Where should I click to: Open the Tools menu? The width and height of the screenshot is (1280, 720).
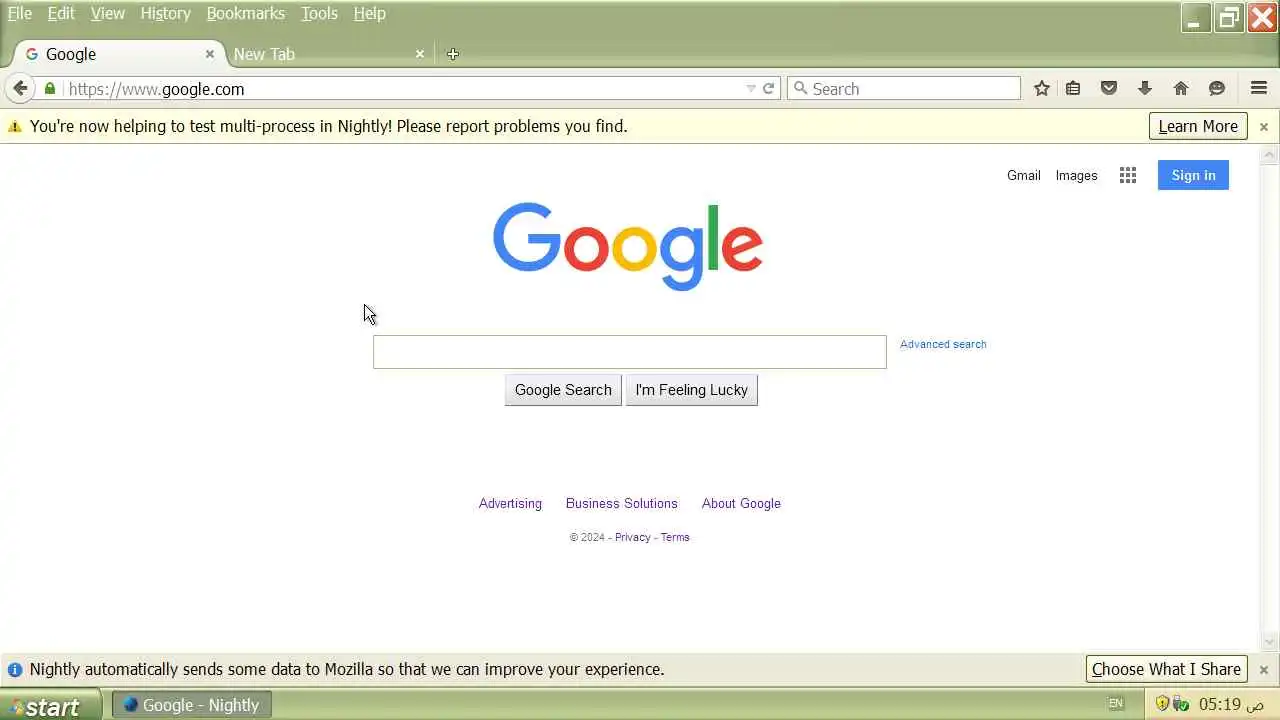(x=319, y=13)
